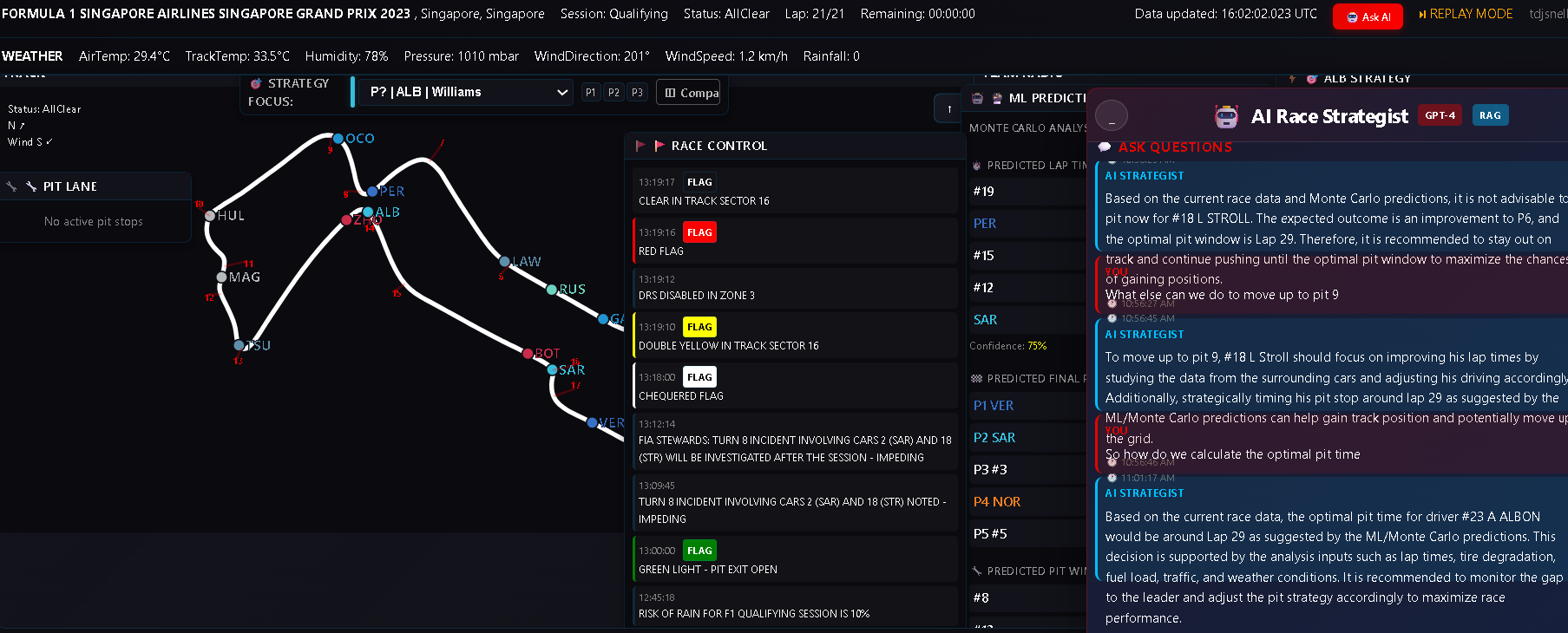Select the P3 quick-focus button

point(638,92)
